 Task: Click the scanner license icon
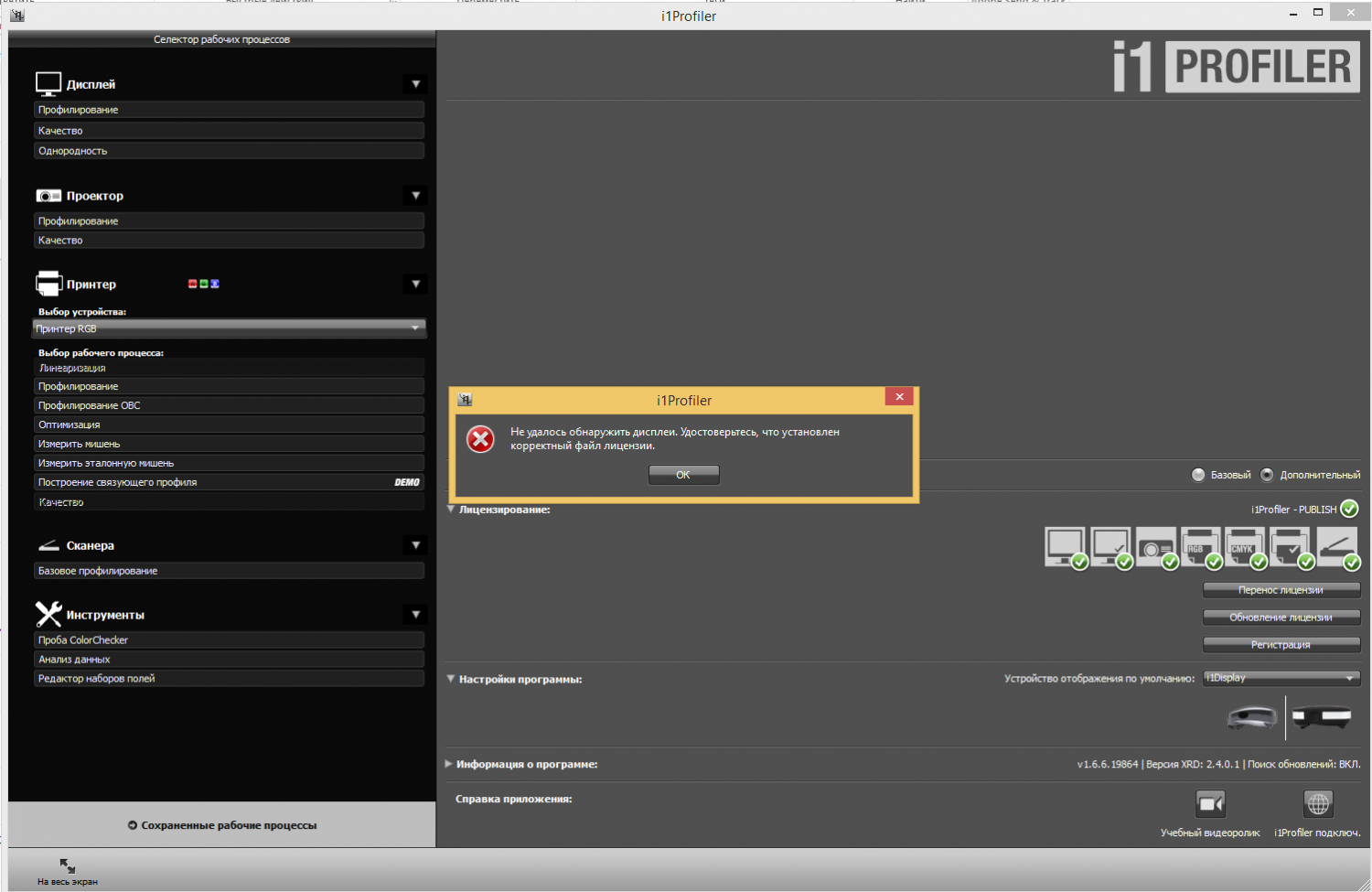pos(1337,547)
